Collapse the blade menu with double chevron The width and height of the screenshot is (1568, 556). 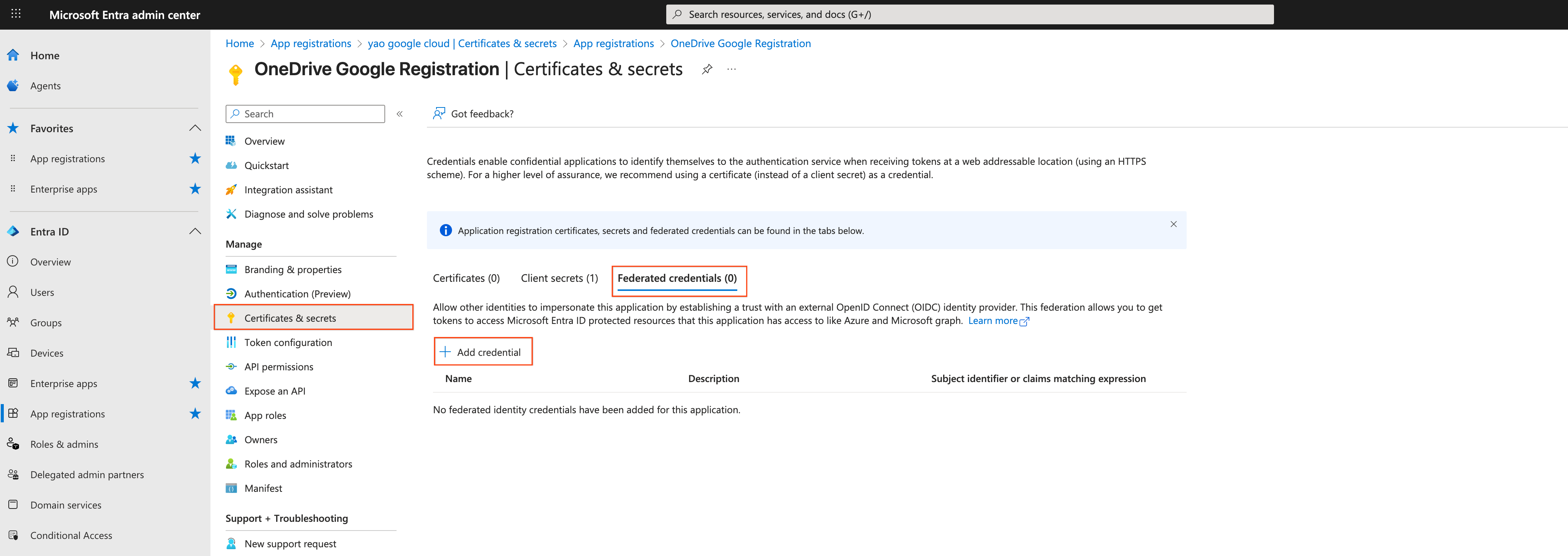(x=400, y=113)
